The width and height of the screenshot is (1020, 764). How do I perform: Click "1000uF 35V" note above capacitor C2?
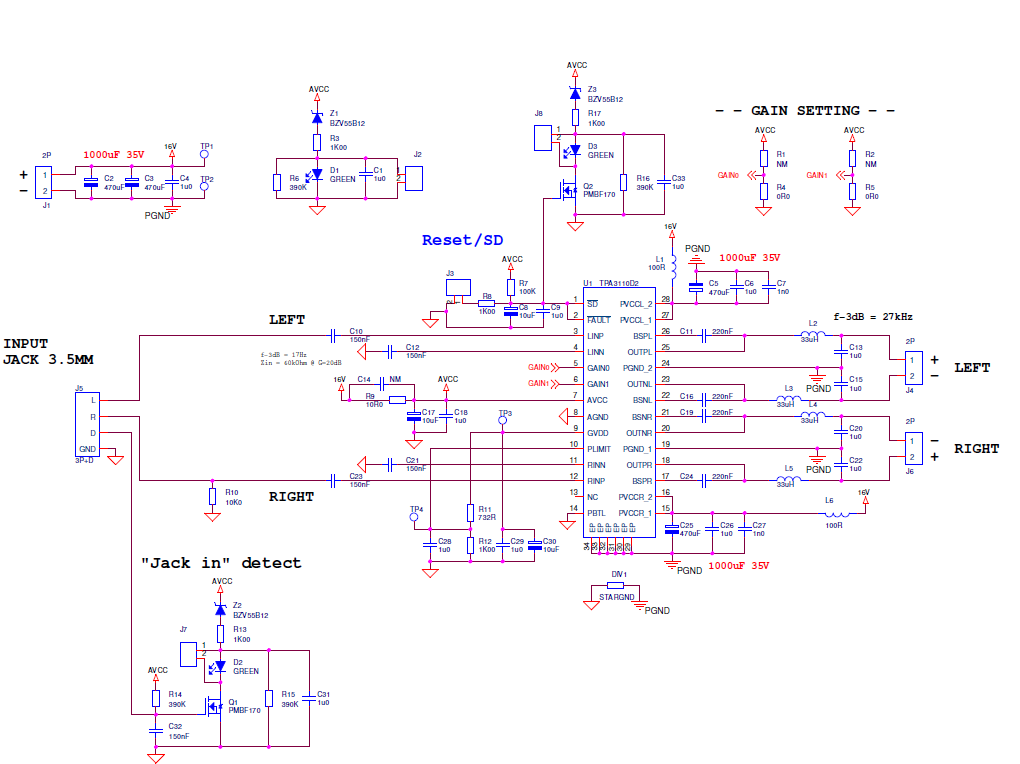coord(114,155)
